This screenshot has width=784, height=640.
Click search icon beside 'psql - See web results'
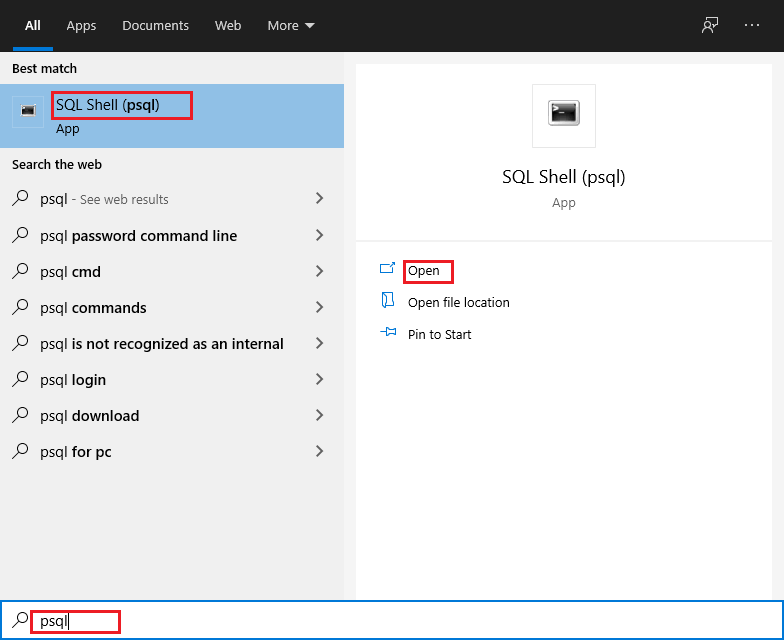(20, 198)
